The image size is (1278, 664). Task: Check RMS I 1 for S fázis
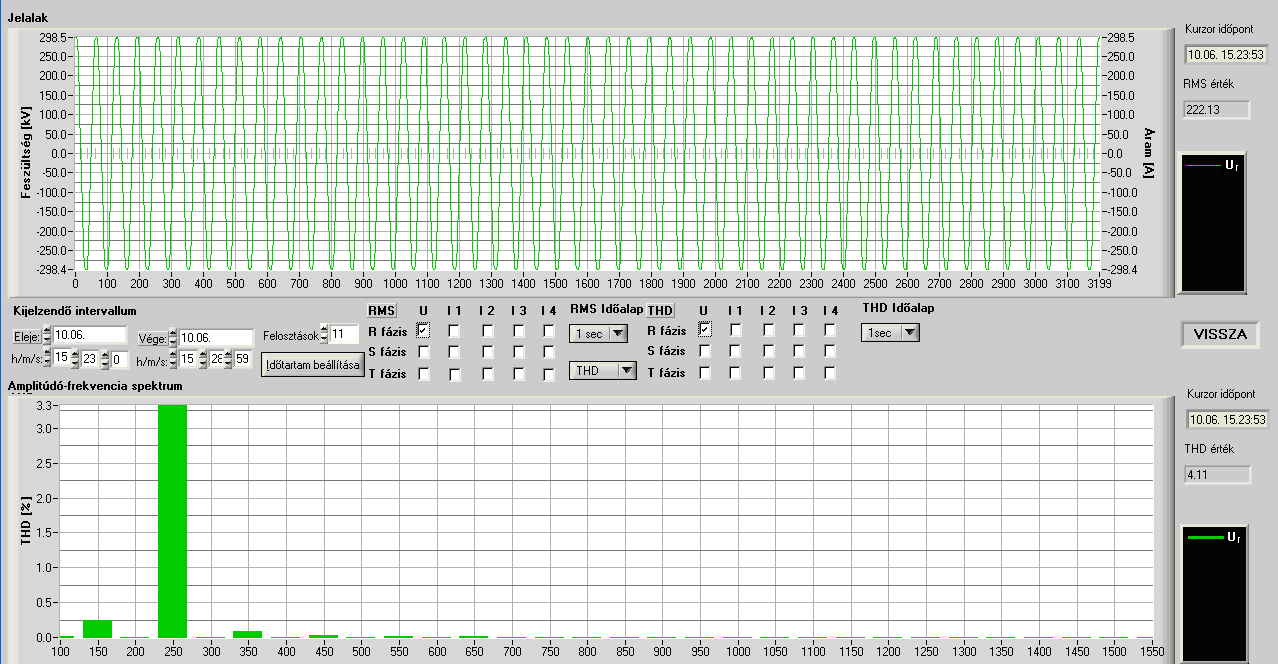tap(454, 351)
